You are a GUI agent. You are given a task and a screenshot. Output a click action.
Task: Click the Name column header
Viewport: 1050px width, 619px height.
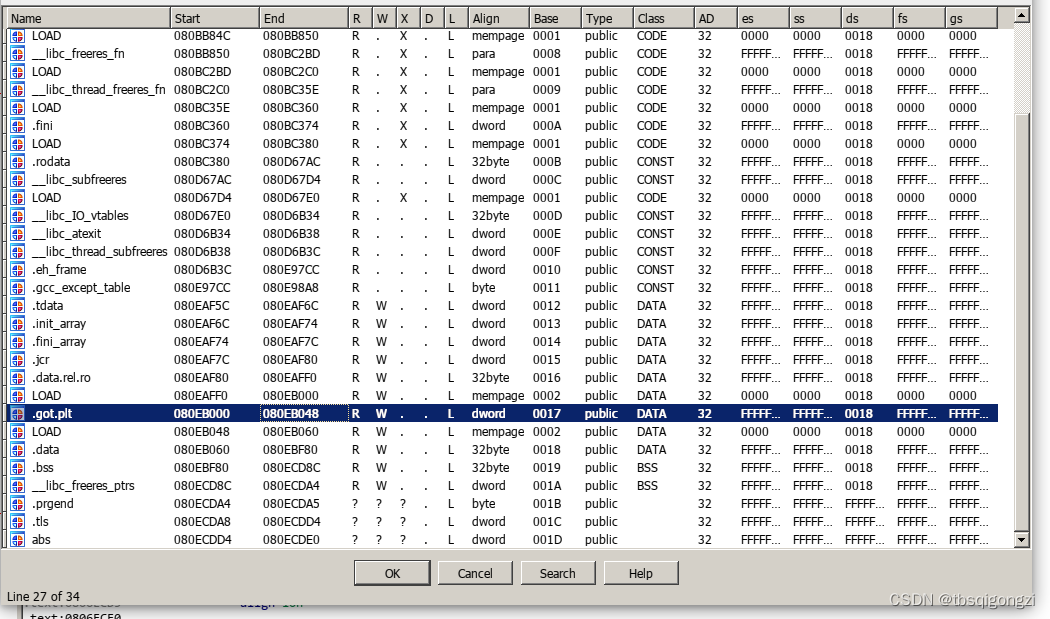point(87,17)
